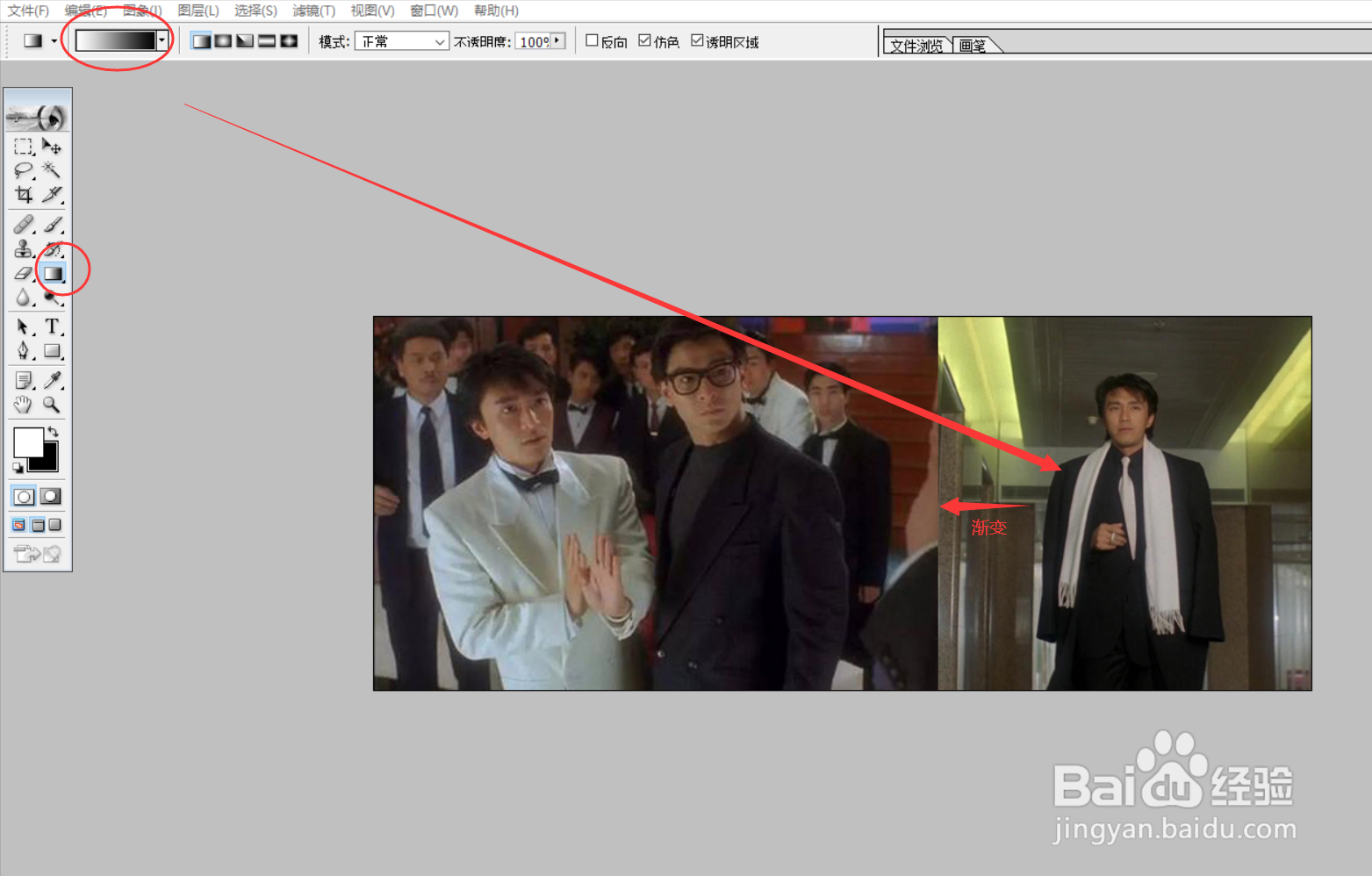Open the 图象(I) menu
This screenshot has width=1372, height=876.
click(x=141, y=11)
